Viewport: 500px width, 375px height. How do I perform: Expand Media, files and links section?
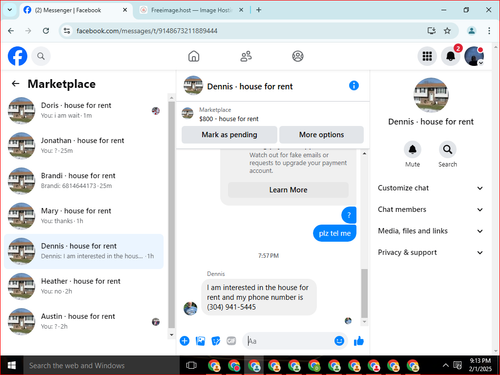pos(430,231)
